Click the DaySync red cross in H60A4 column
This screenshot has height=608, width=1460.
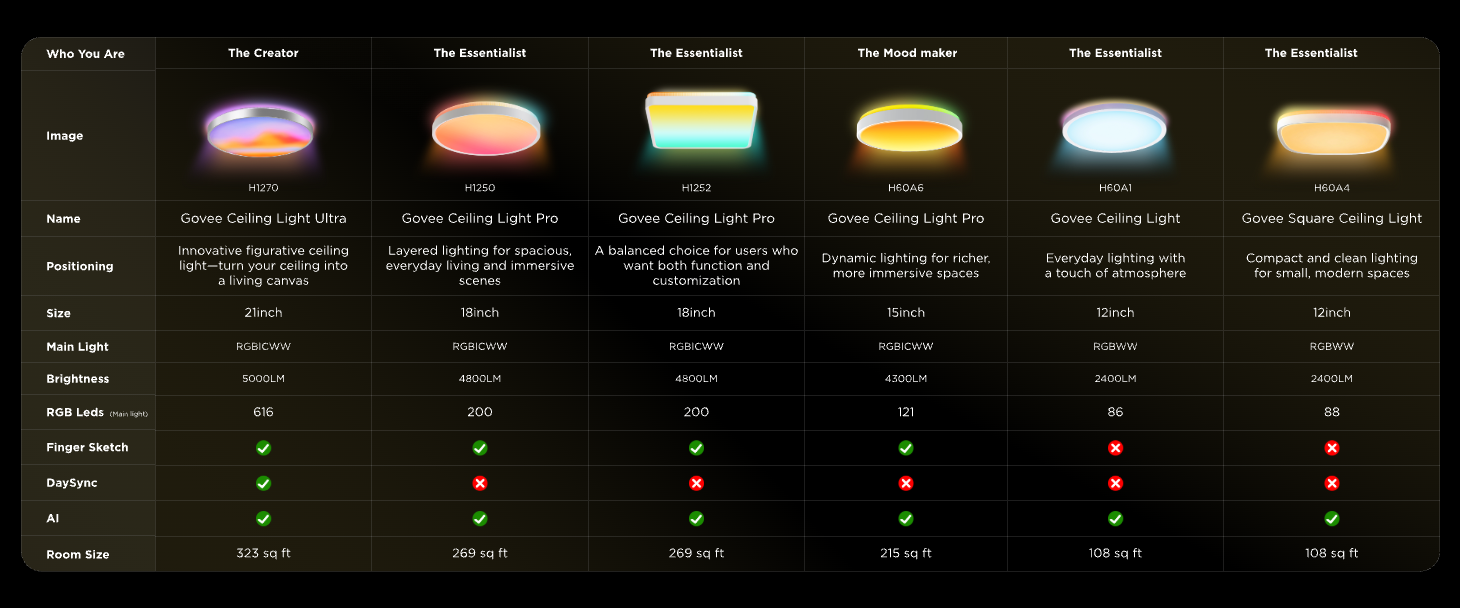tap(1332, 483)
